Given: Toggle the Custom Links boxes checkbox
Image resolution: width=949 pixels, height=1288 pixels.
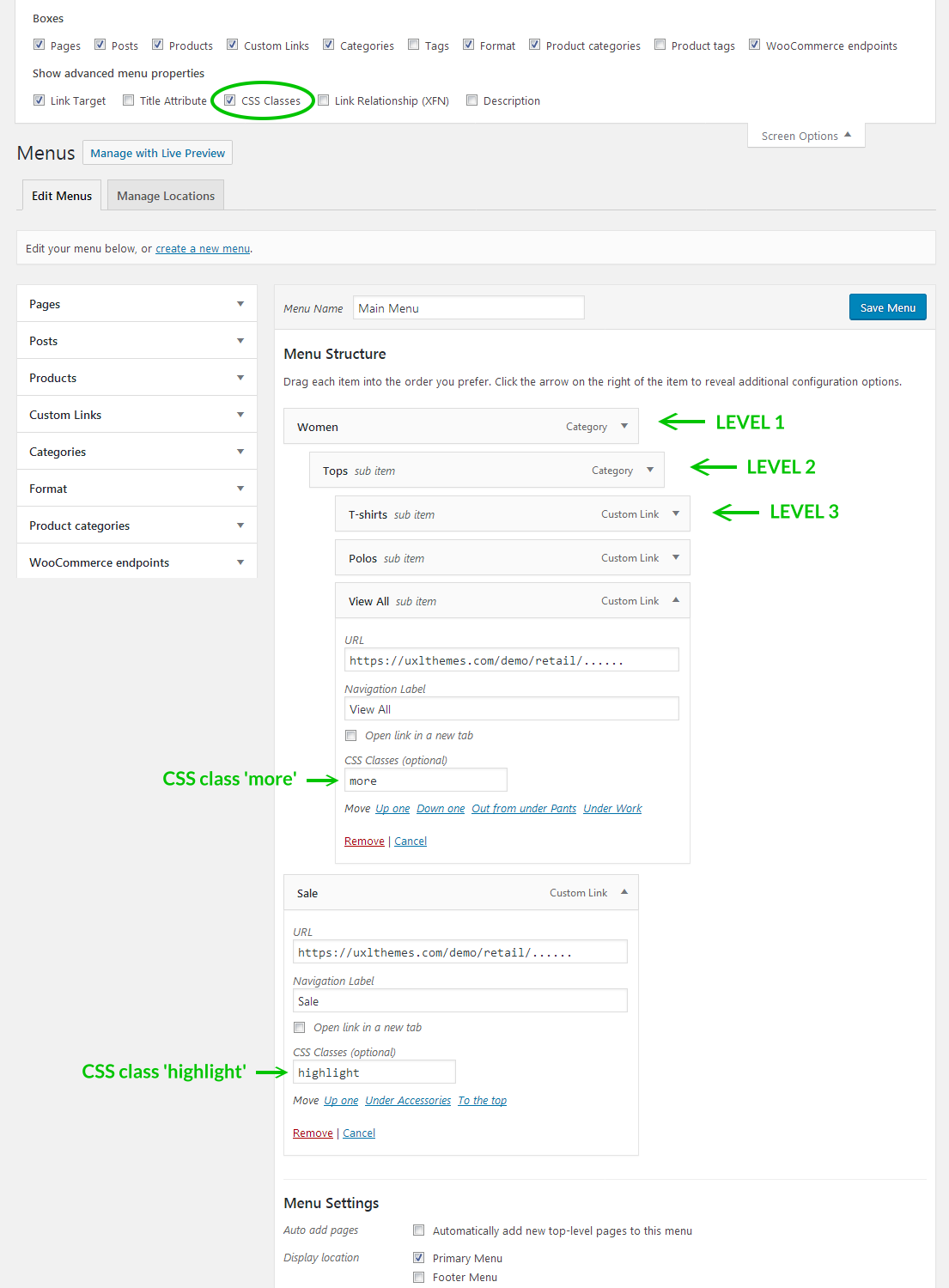Looking at the screenshot, I should click(232, 45).
